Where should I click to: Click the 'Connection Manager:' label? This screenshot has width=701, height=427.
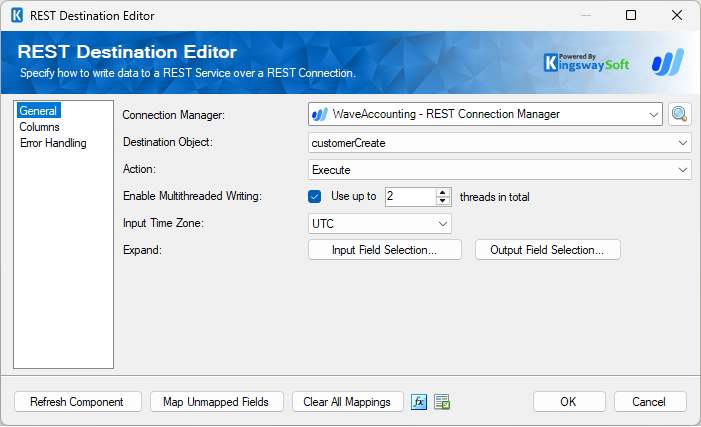173,115
